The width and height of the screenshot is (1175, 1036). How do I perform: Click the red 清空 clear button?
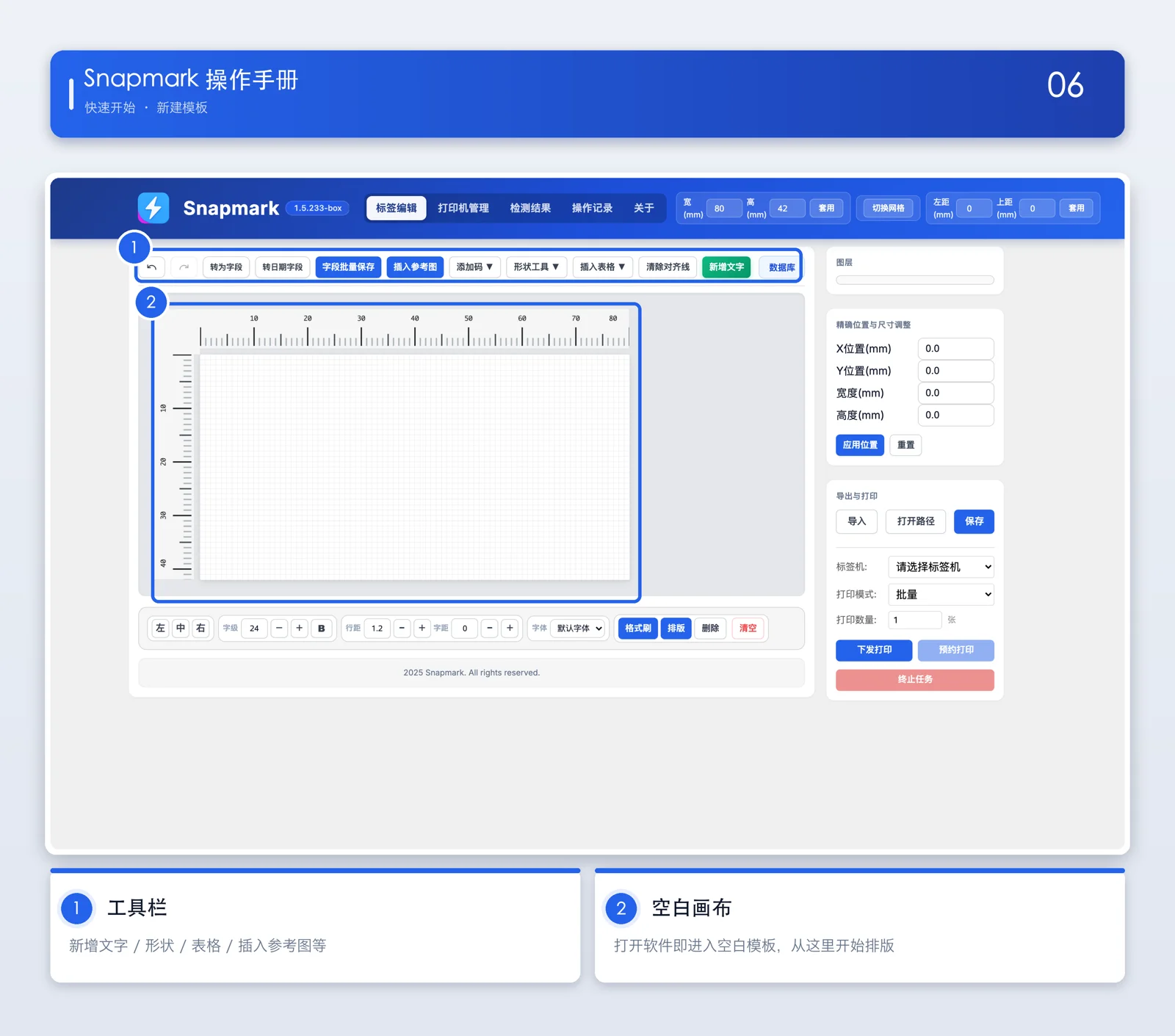click(x=748, y=629)
